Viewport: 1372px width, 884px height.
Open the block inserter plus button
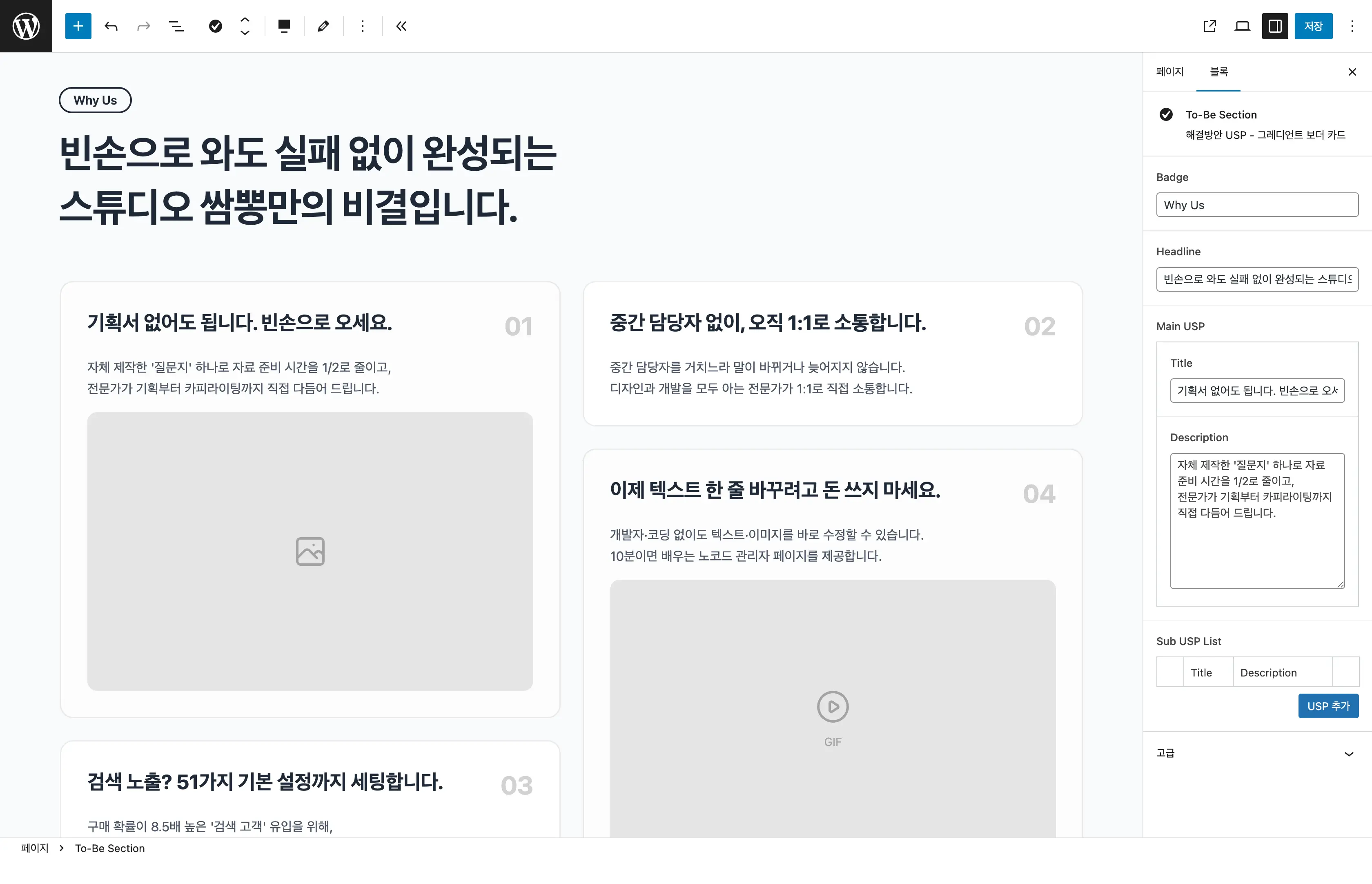click(78, 26)
